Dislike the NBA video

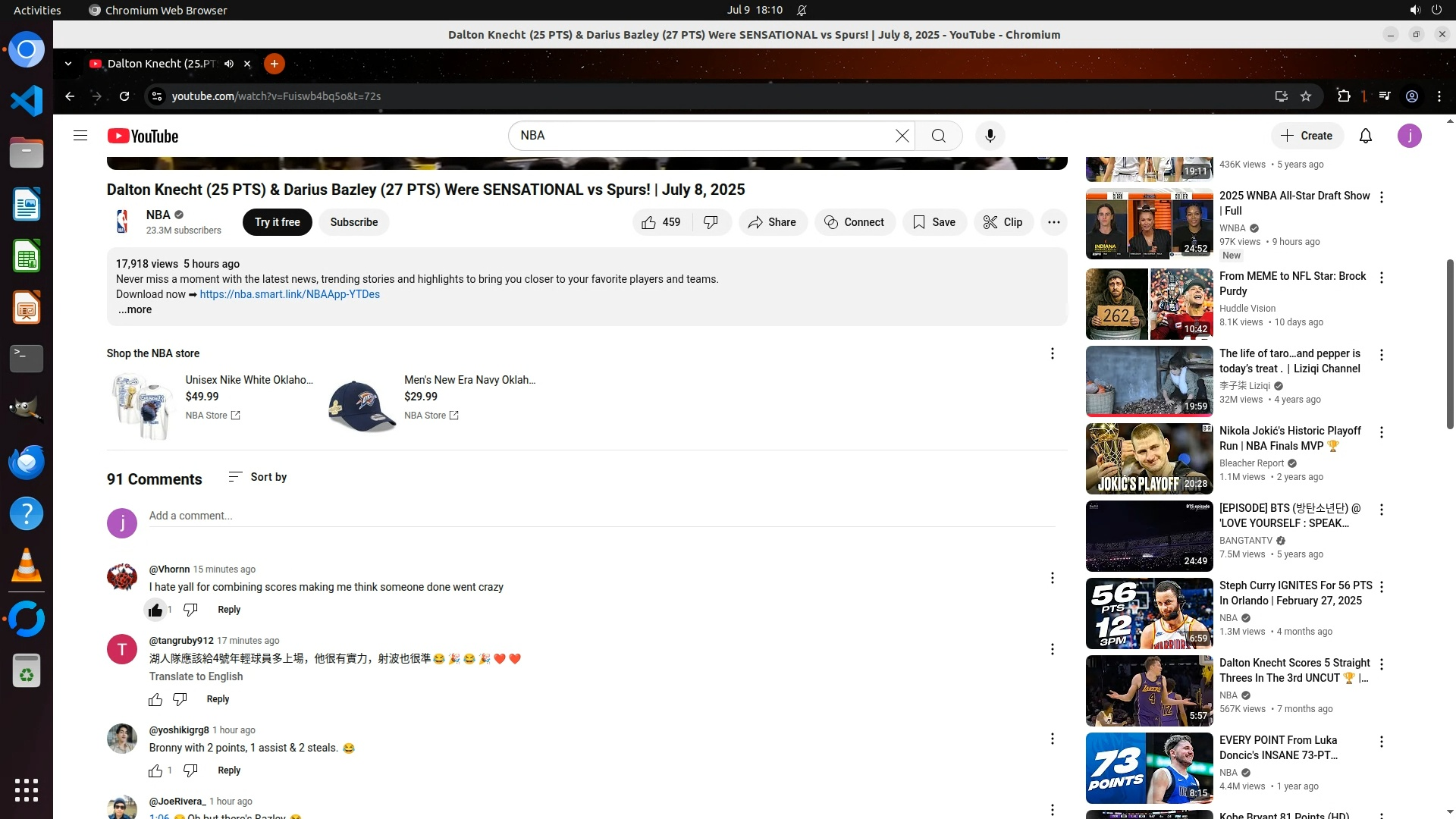click(711, 222)
